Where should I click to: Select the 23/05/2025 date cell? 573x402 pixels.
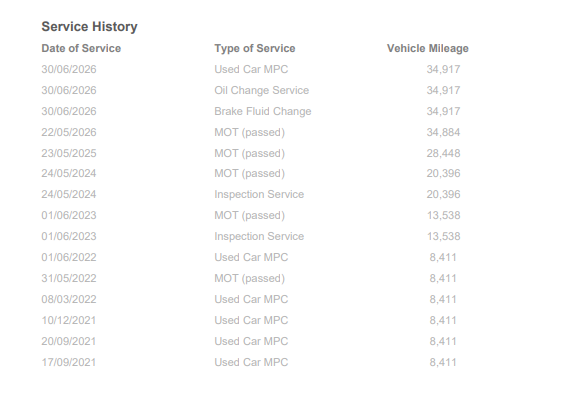pyautogui.click(x=69, y=153)
